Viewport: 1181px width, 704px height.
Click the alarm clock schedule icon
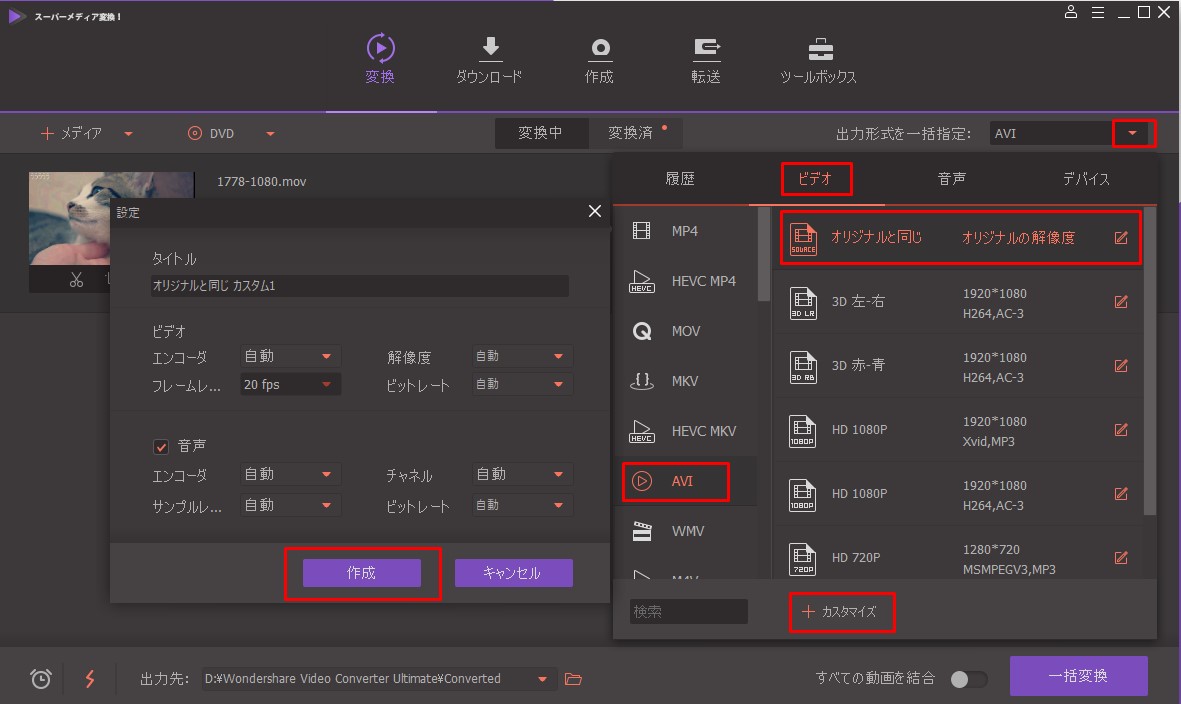(41, 679)
